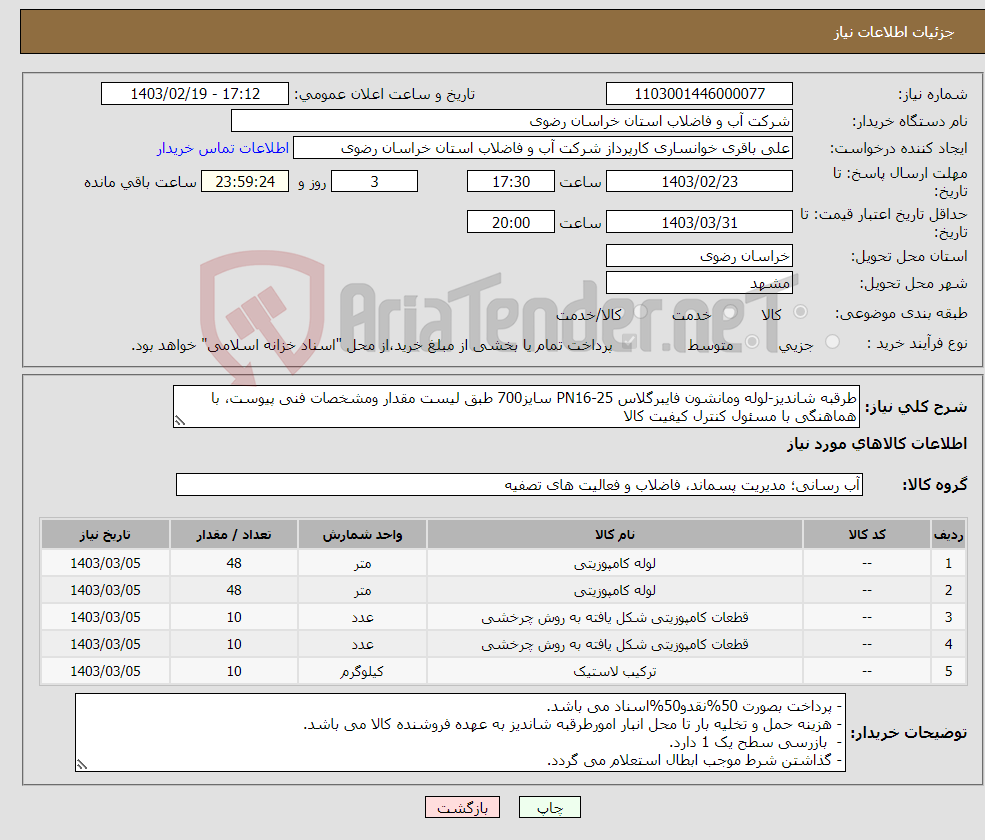This screenshot has width=985, height=840.
Task: Click the composite parts name in row 4
Action: (615, 645)
